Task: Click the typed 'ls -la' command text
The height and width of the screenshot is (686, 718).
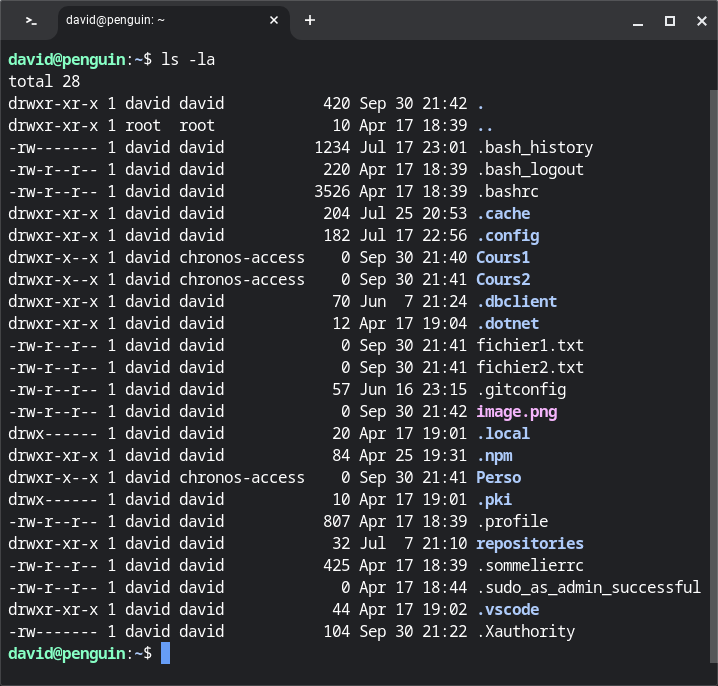Action: pyautogui.click(x=188, y=60)
